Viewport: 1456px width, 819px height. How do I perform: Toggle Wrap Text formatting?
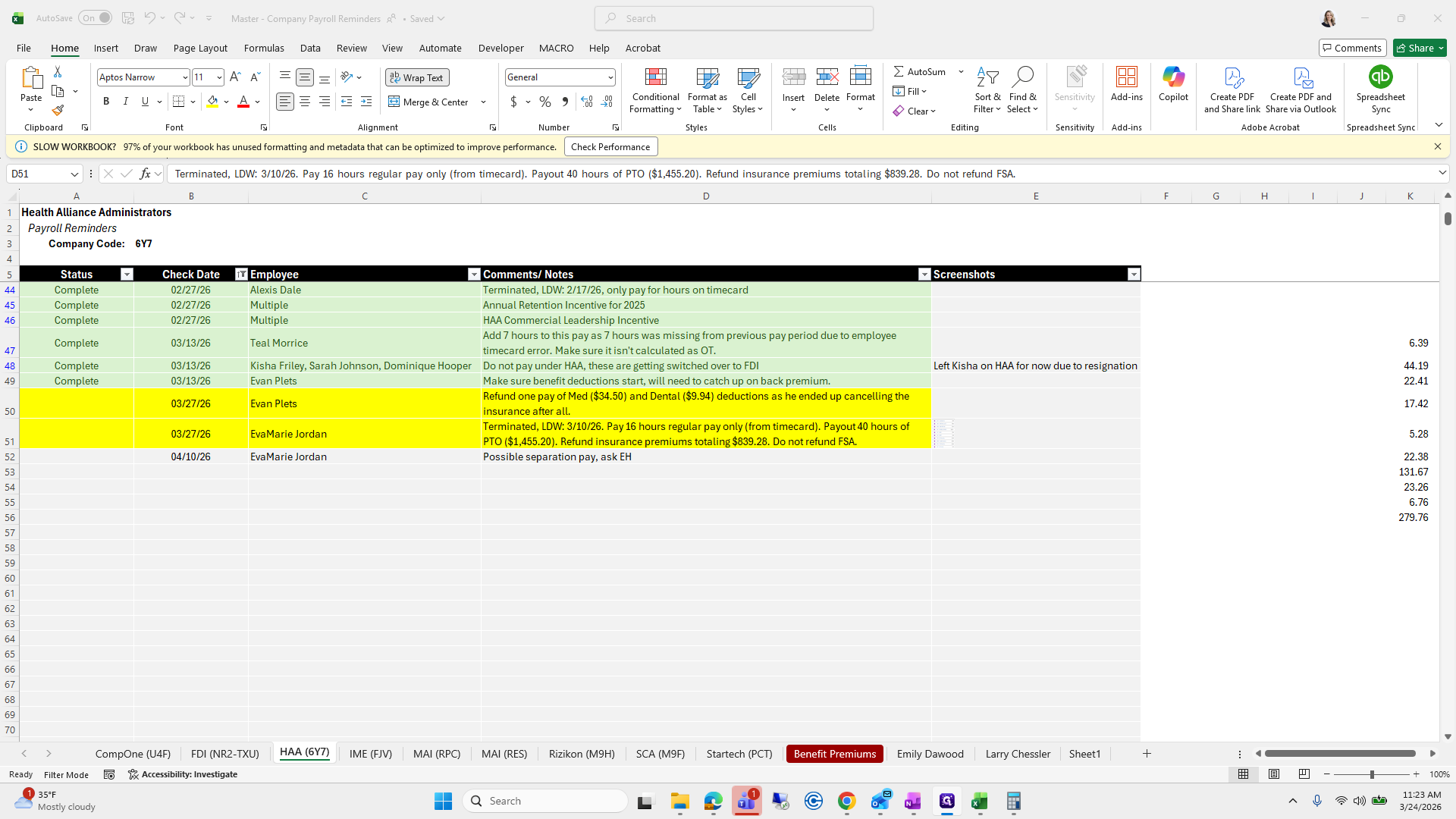tap(417, 77)
